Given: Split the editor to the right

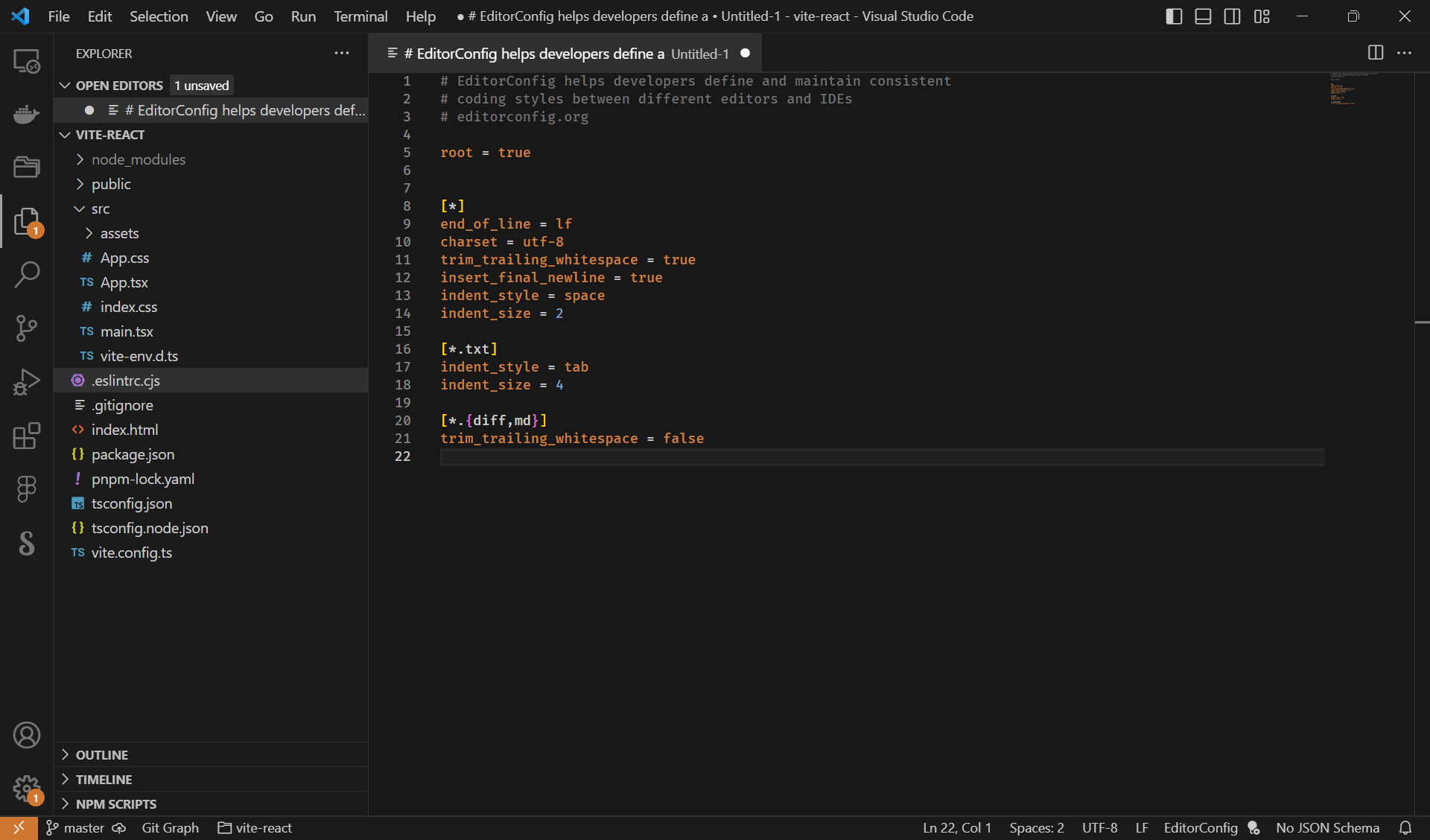Looking at the screenshot, I should tap(1376, 53).
